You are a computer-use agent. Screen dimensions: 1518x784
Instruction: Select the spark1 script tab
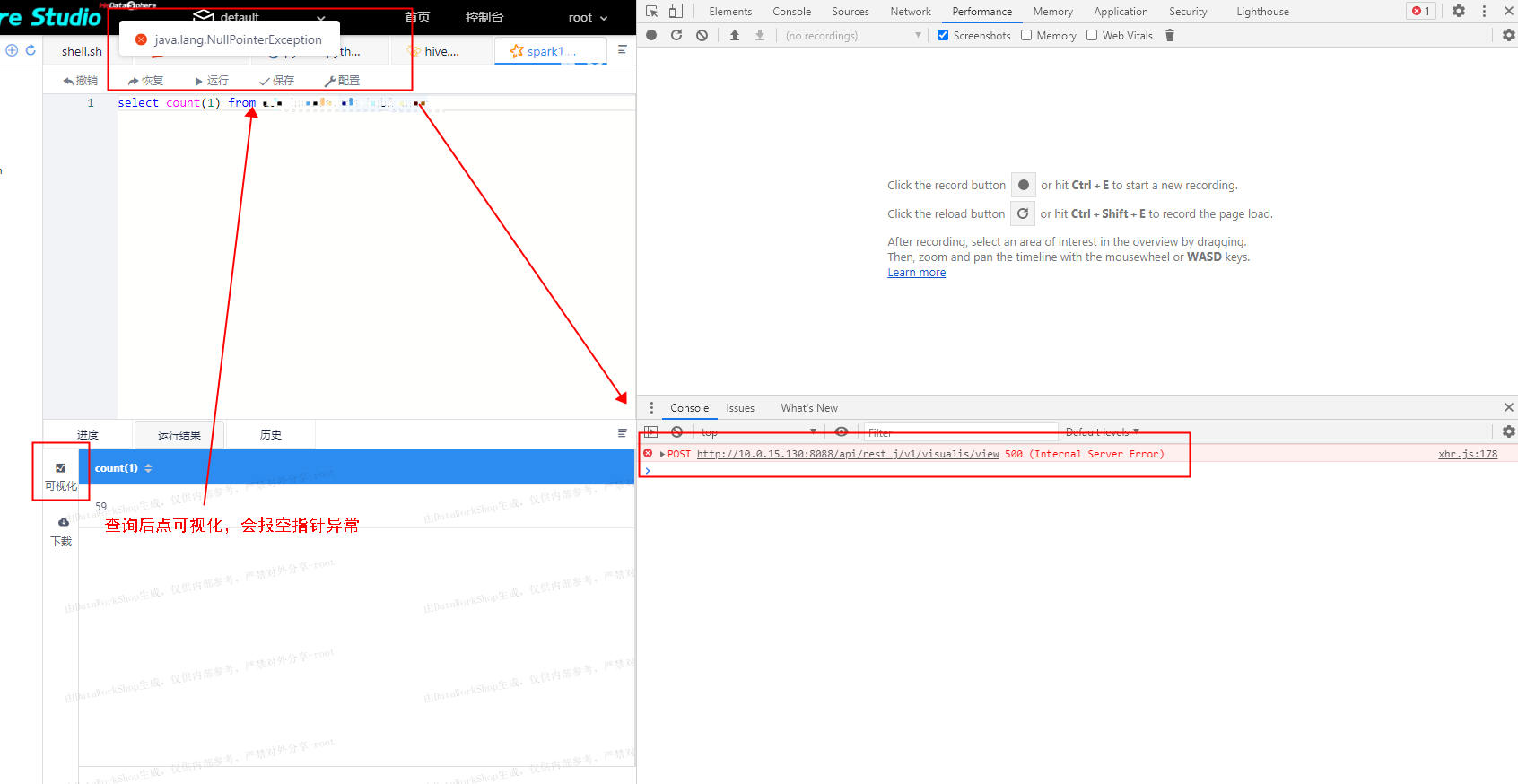pos(551,51)
